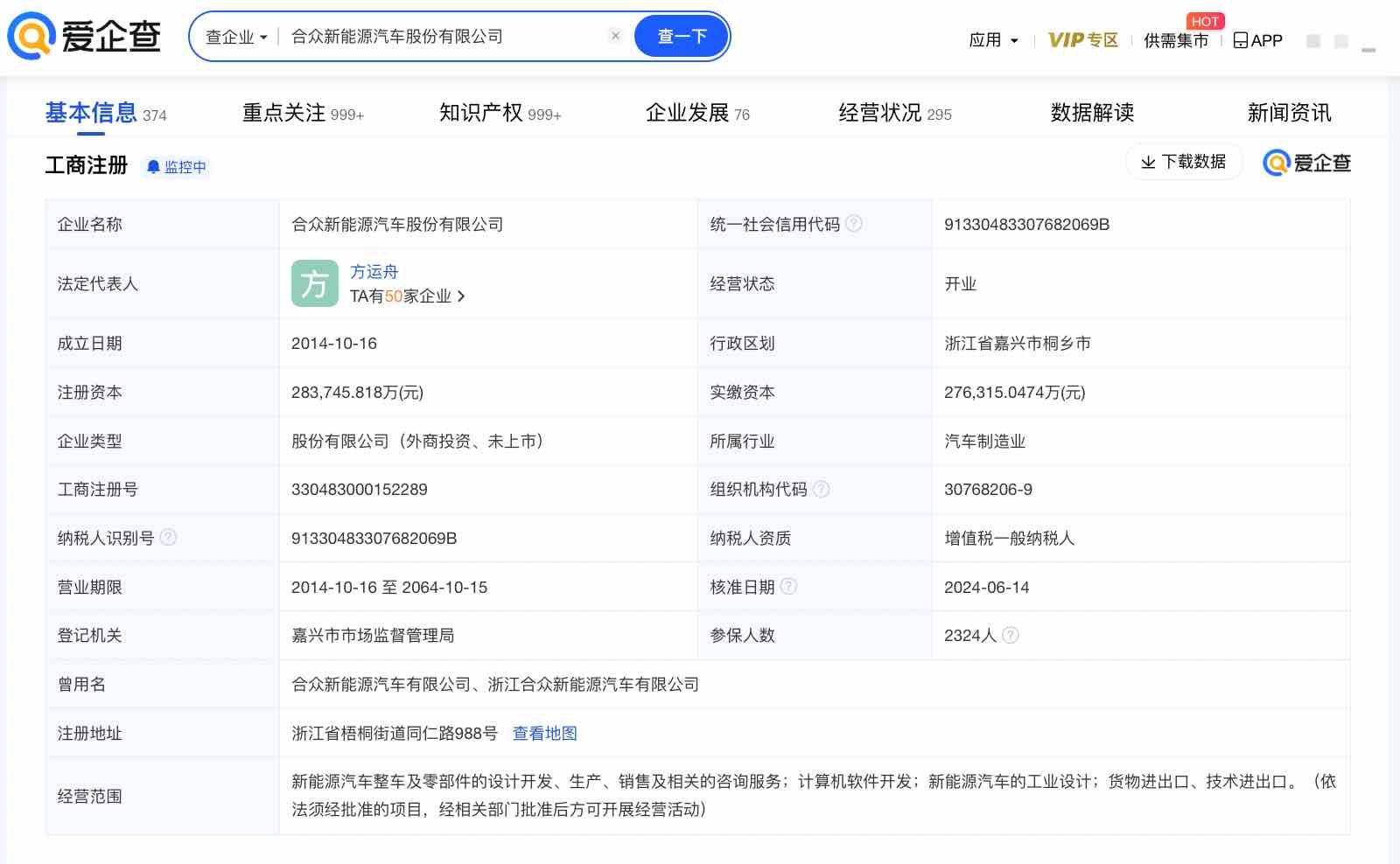
Task: Click into the company search input field
Action: tap(442, 37)
